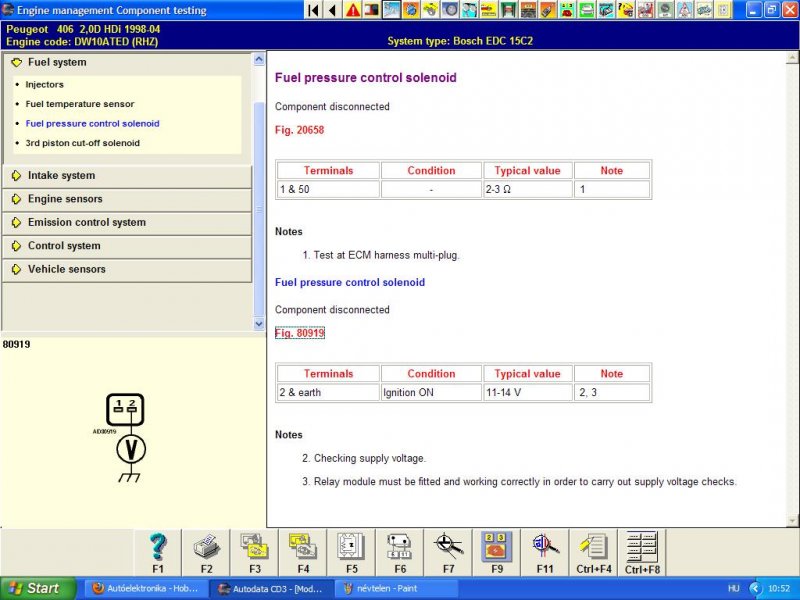Open the Ctrl+F4 notes icon
This screenshot has height=600, width=800.
coord(594,553)
